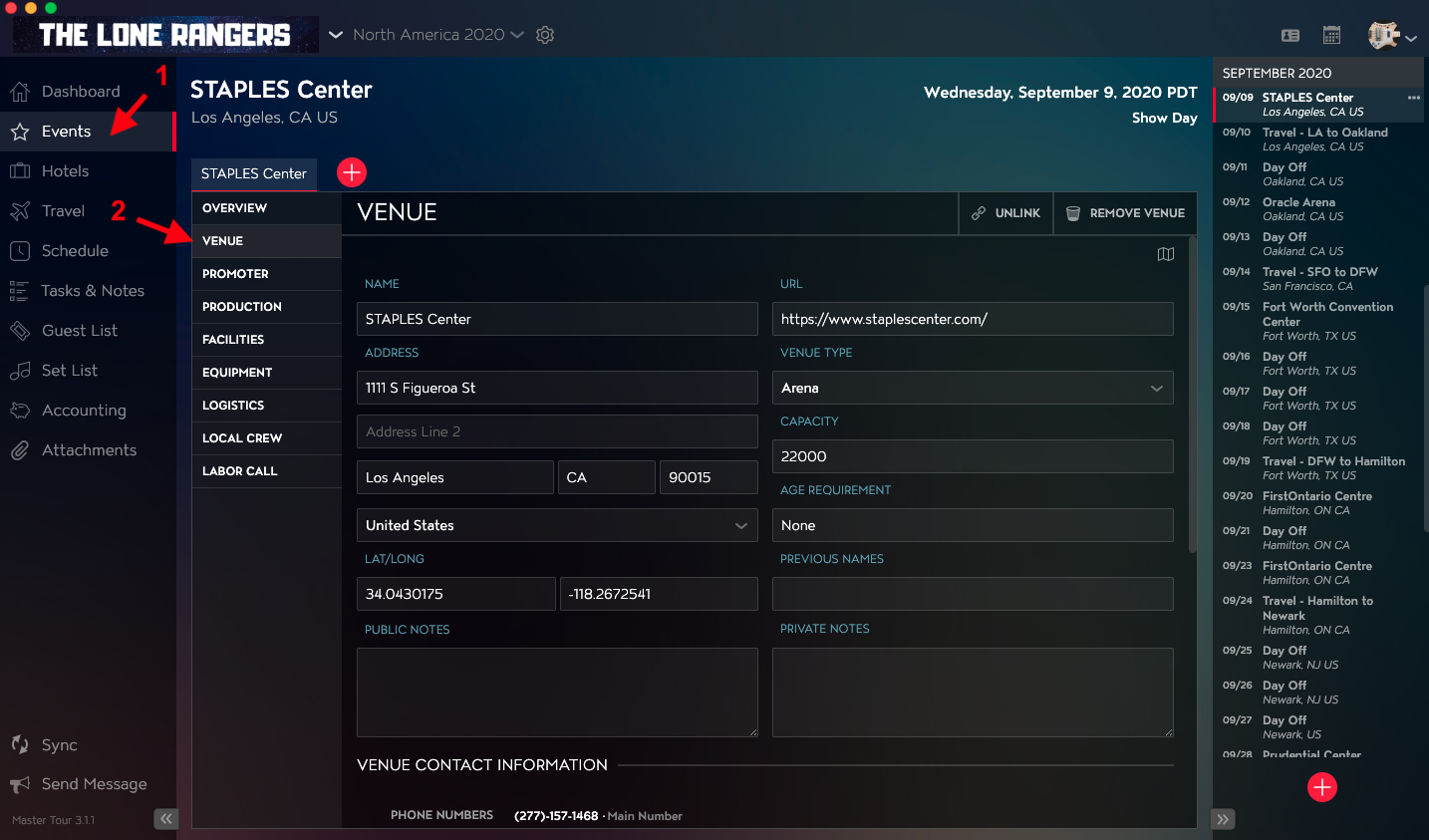Select 09/24 Travel - Hamilton to Newark

1317,615
